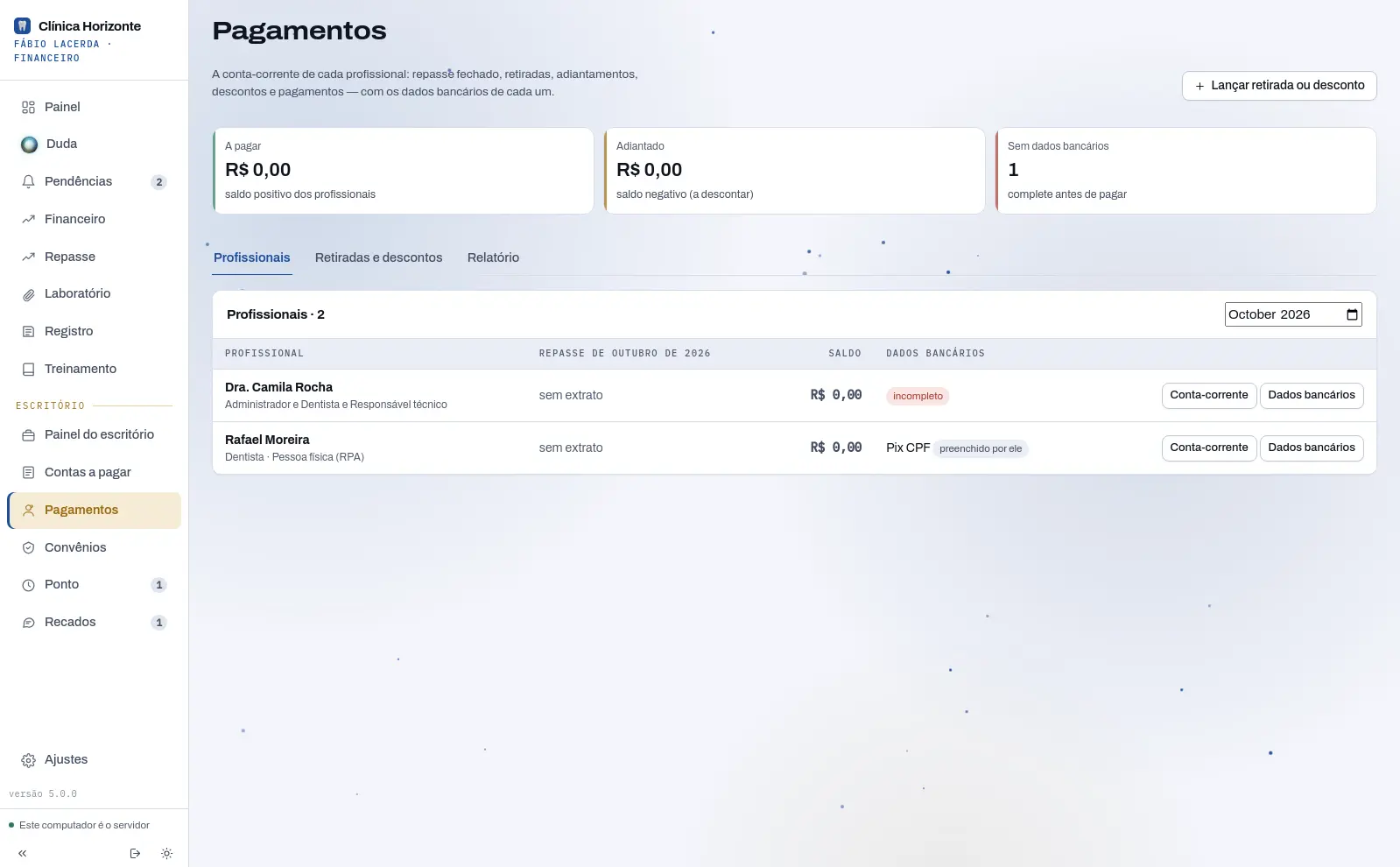The image size is (1400, 867).
Task: Click the Recados count badge
Action: pos(158,623)
